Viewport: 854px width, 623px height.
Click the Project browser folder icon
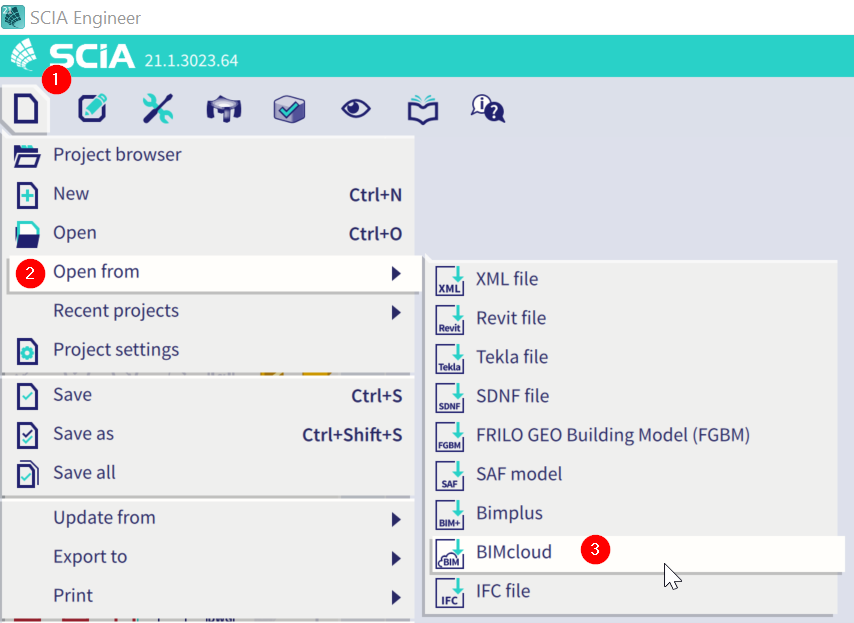27,156
